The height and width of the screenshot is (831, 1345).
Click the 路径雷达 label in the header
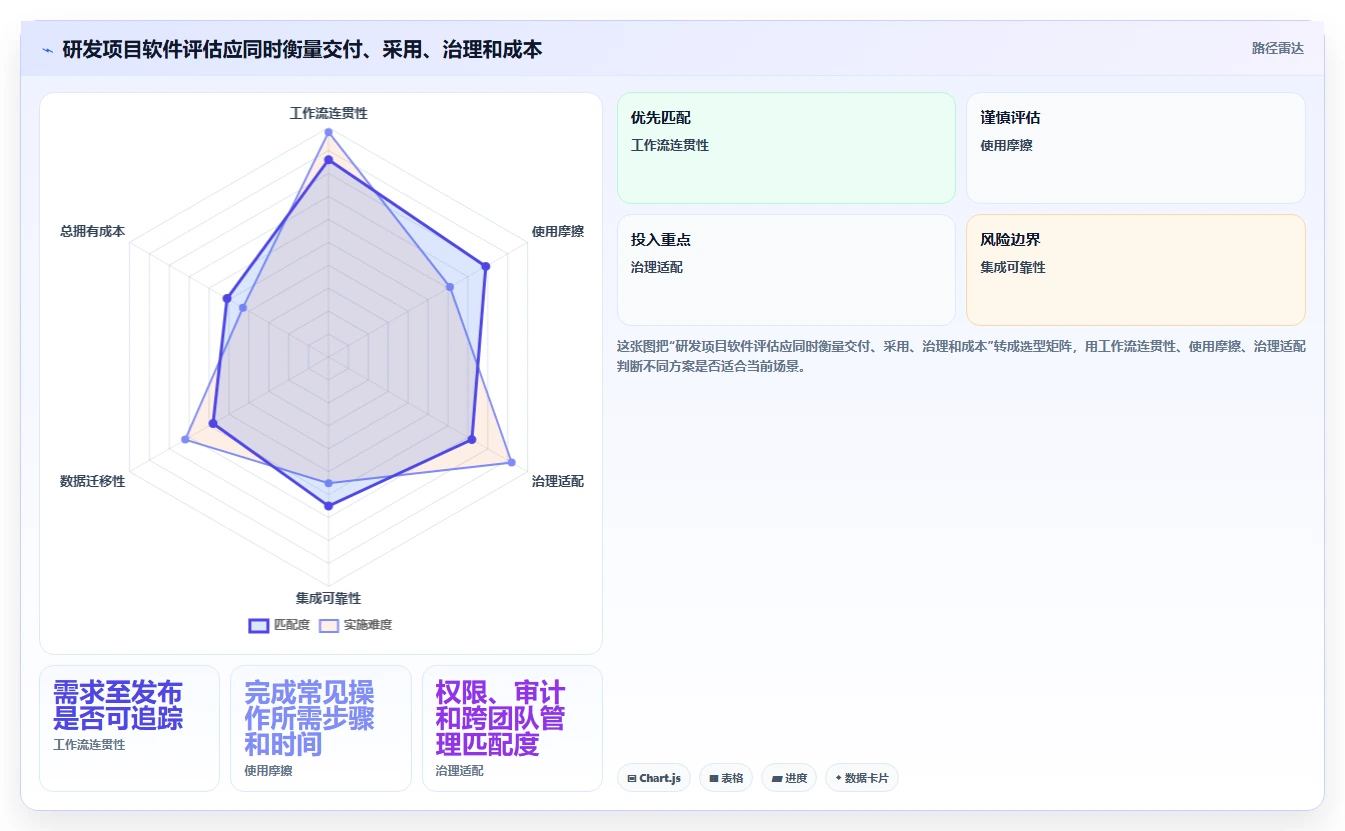(1277, 48)
